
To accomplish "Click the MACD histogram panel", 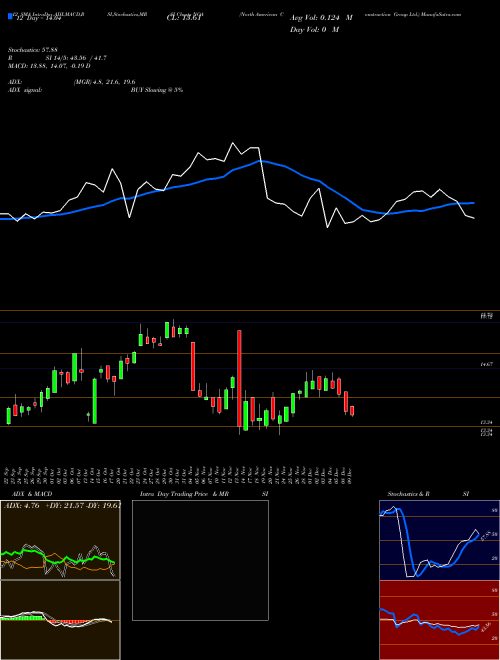I will 60,620.
